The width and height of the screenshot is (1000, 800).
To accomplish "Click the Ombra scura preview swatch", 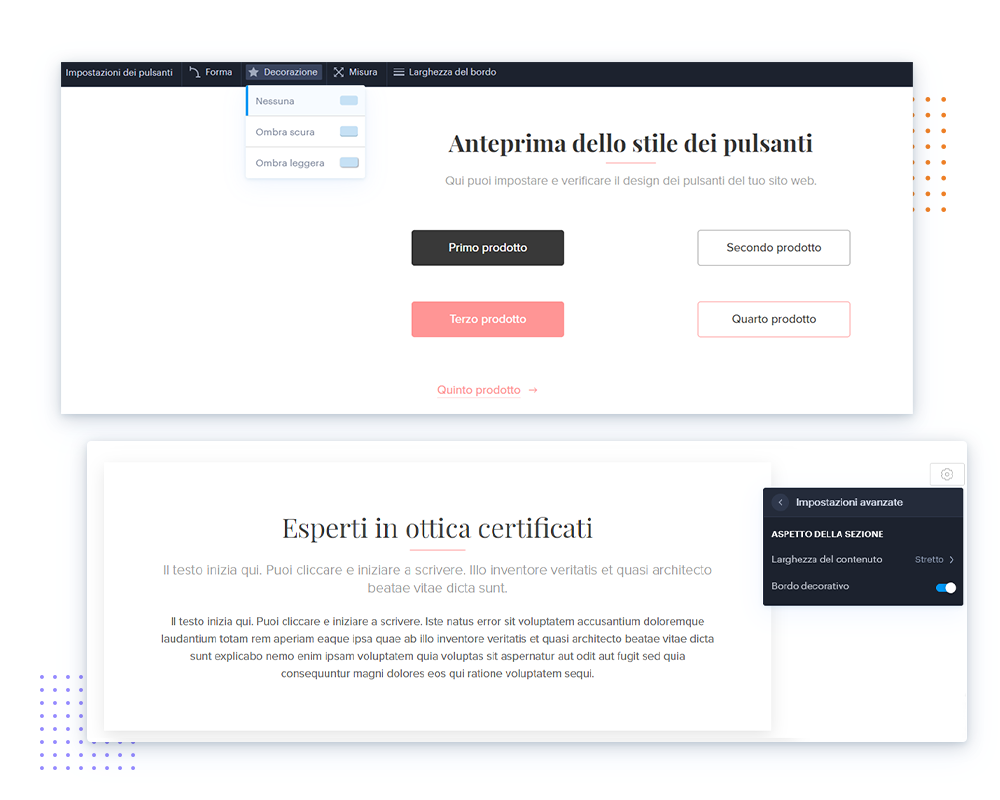I will click(349, 131).
